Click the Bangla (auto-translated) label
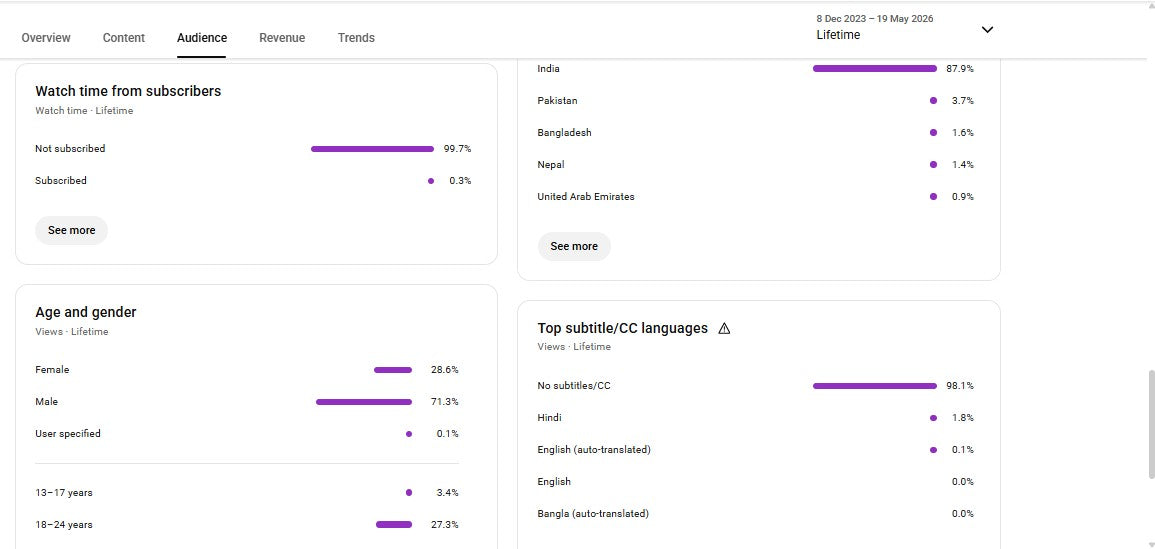 593,514
